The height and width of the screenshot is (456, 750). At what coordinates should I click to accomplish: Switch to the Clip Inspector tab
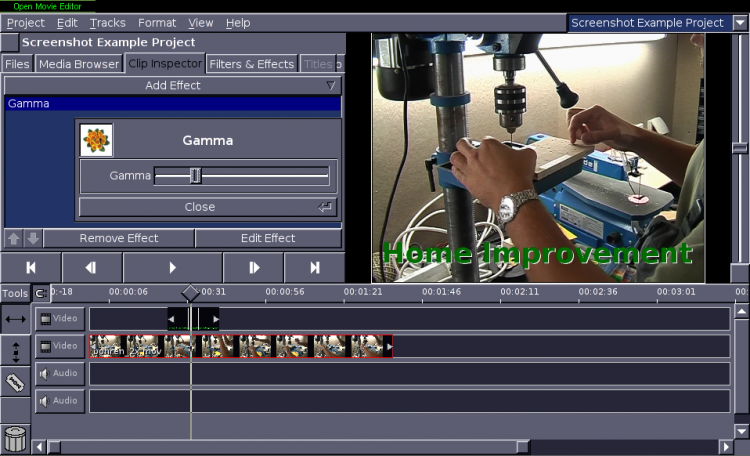[x=165, y=63]
